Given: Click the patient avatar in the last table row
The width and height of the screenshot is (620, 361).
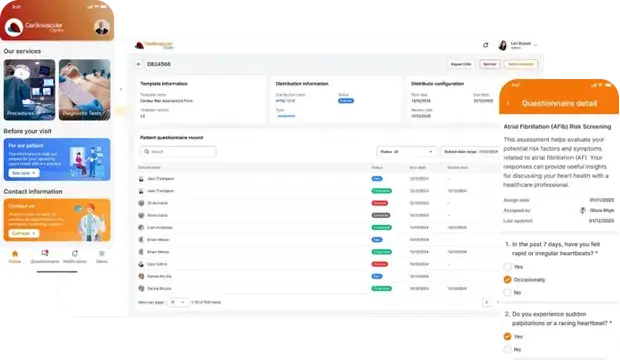Looking at the screenshot, I should (x=141, y=289).
